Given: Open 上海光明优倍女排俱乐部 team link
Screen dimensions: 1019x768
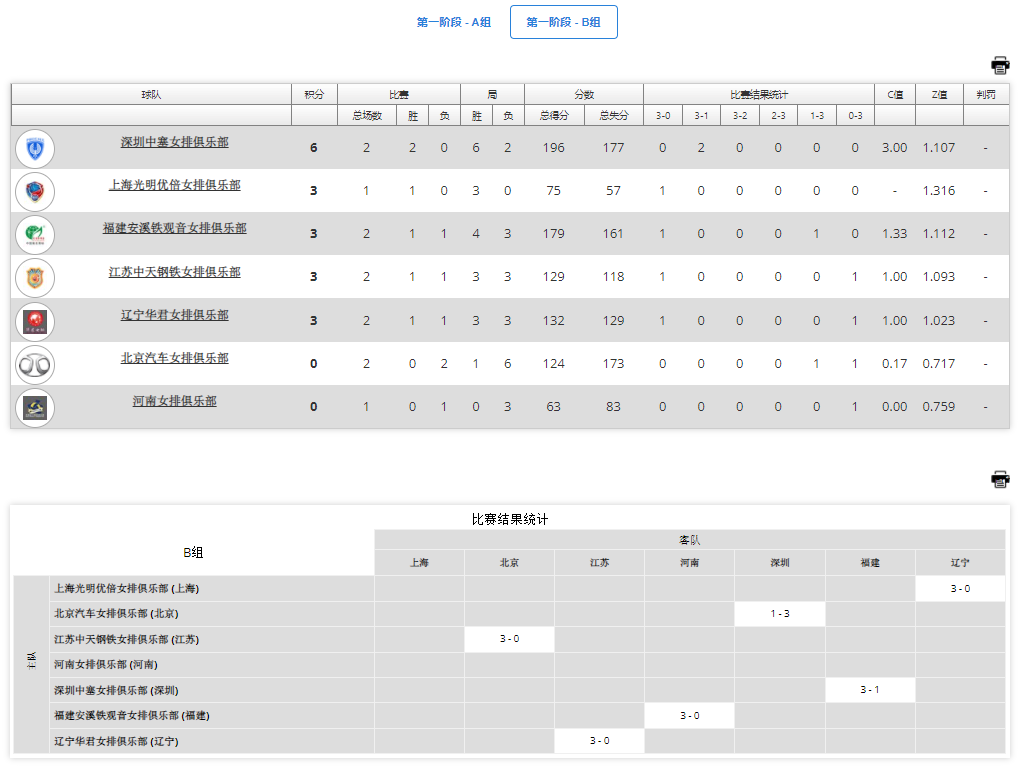Looking at the screenshot, I should 175,185.
